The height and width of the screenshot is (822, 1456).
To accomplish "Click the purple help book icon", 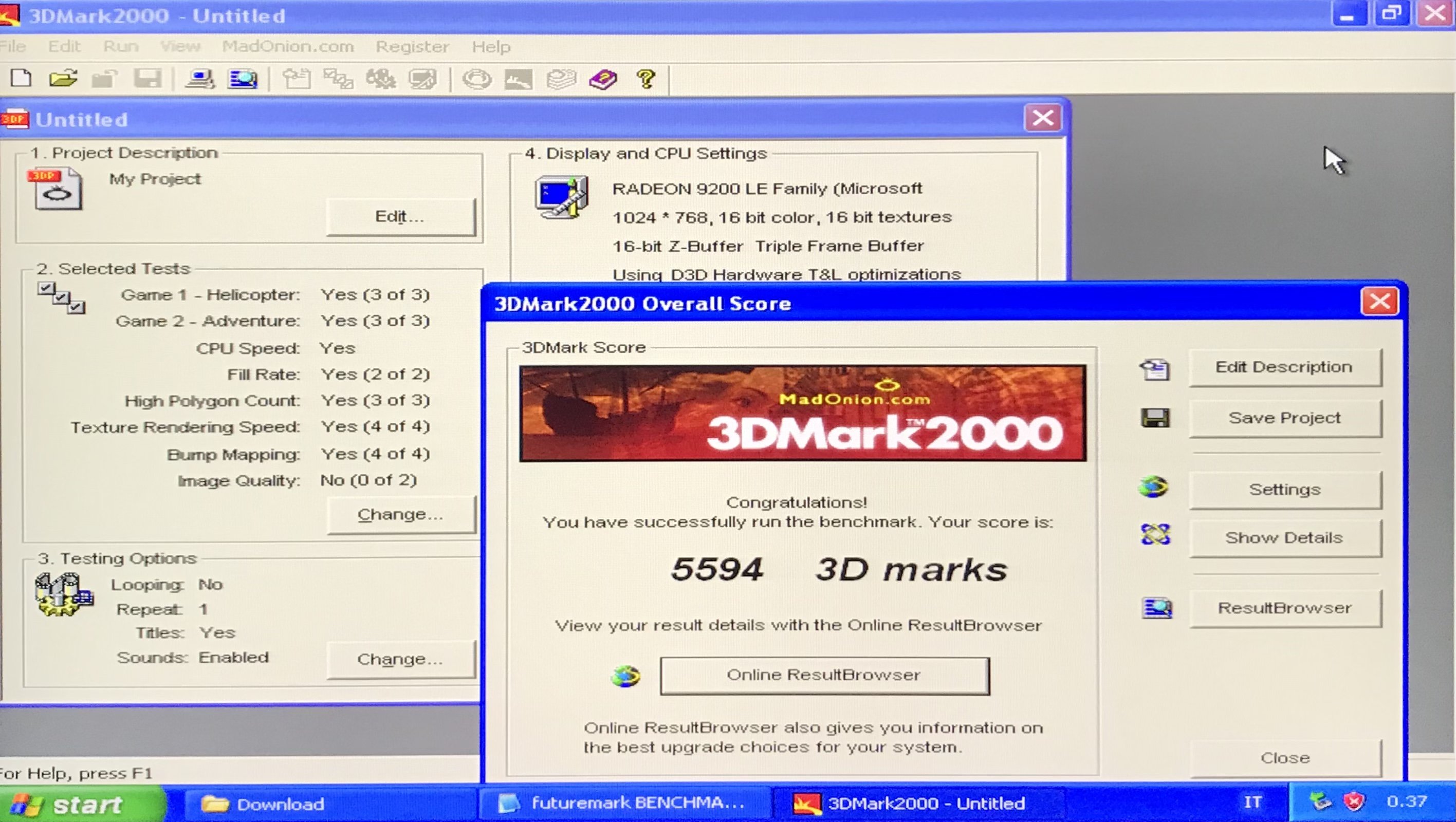I will tap(602, 79).
